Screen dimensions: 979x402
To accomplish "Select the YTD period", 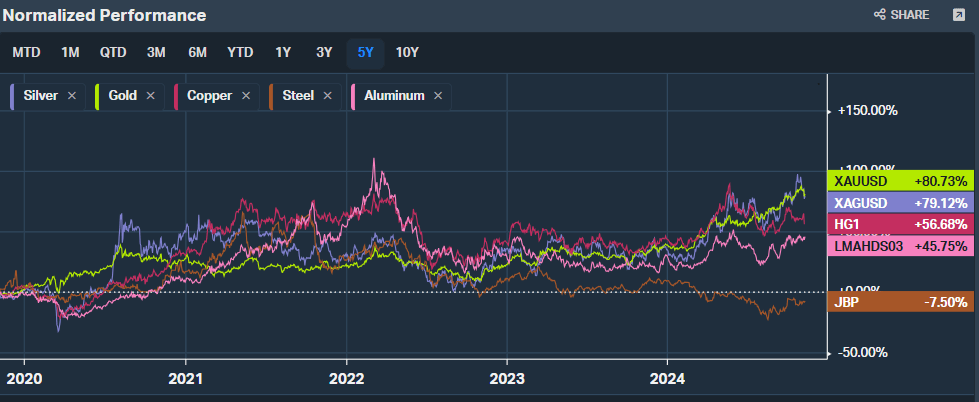I will pos(240,53).
